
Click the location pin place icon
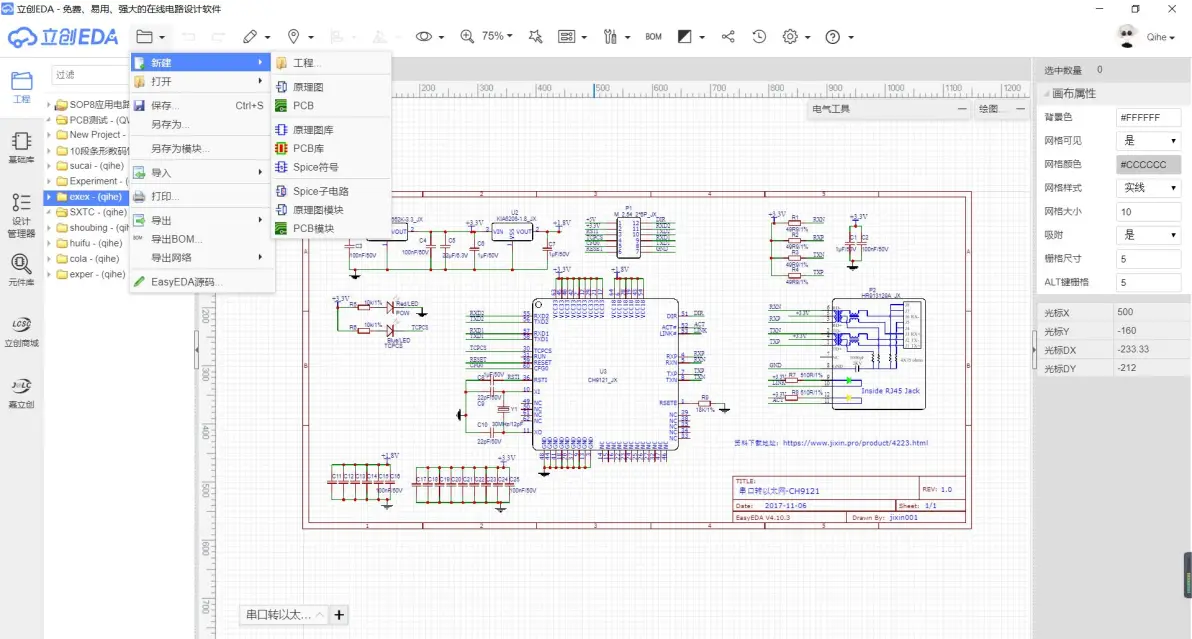pyautogui.click(x=293, y=36)
